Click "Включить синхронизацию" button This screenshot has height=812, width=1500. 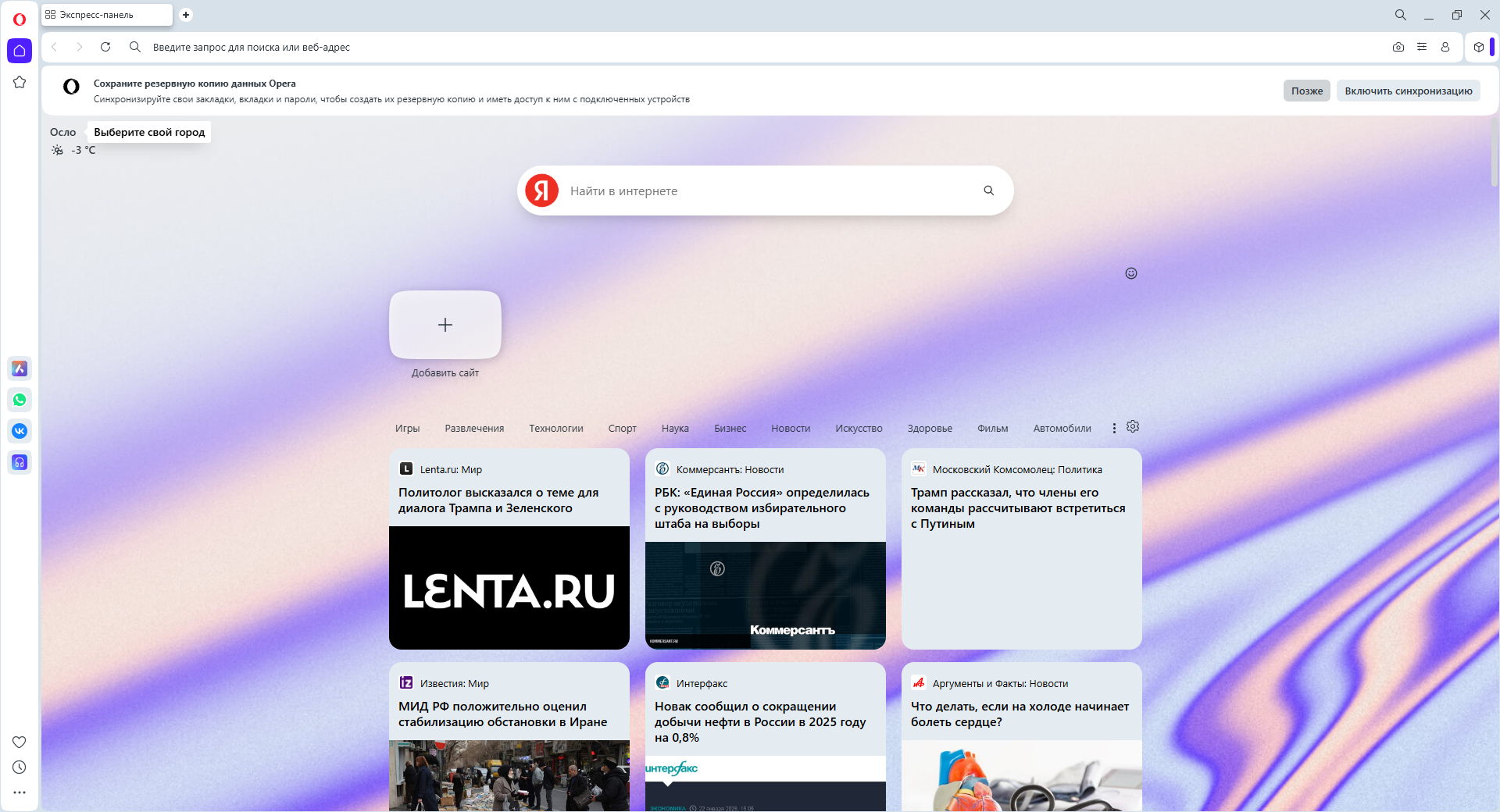[1407, 91]
